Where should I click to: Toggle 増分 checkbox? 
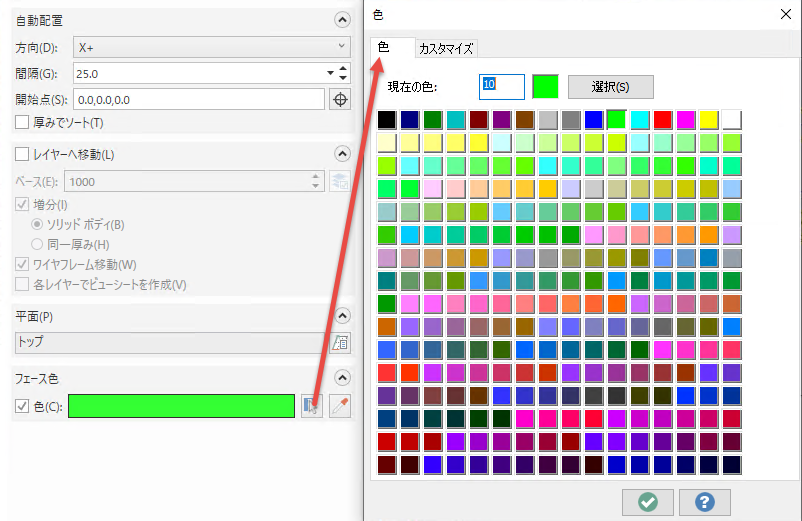pos(22,205)
